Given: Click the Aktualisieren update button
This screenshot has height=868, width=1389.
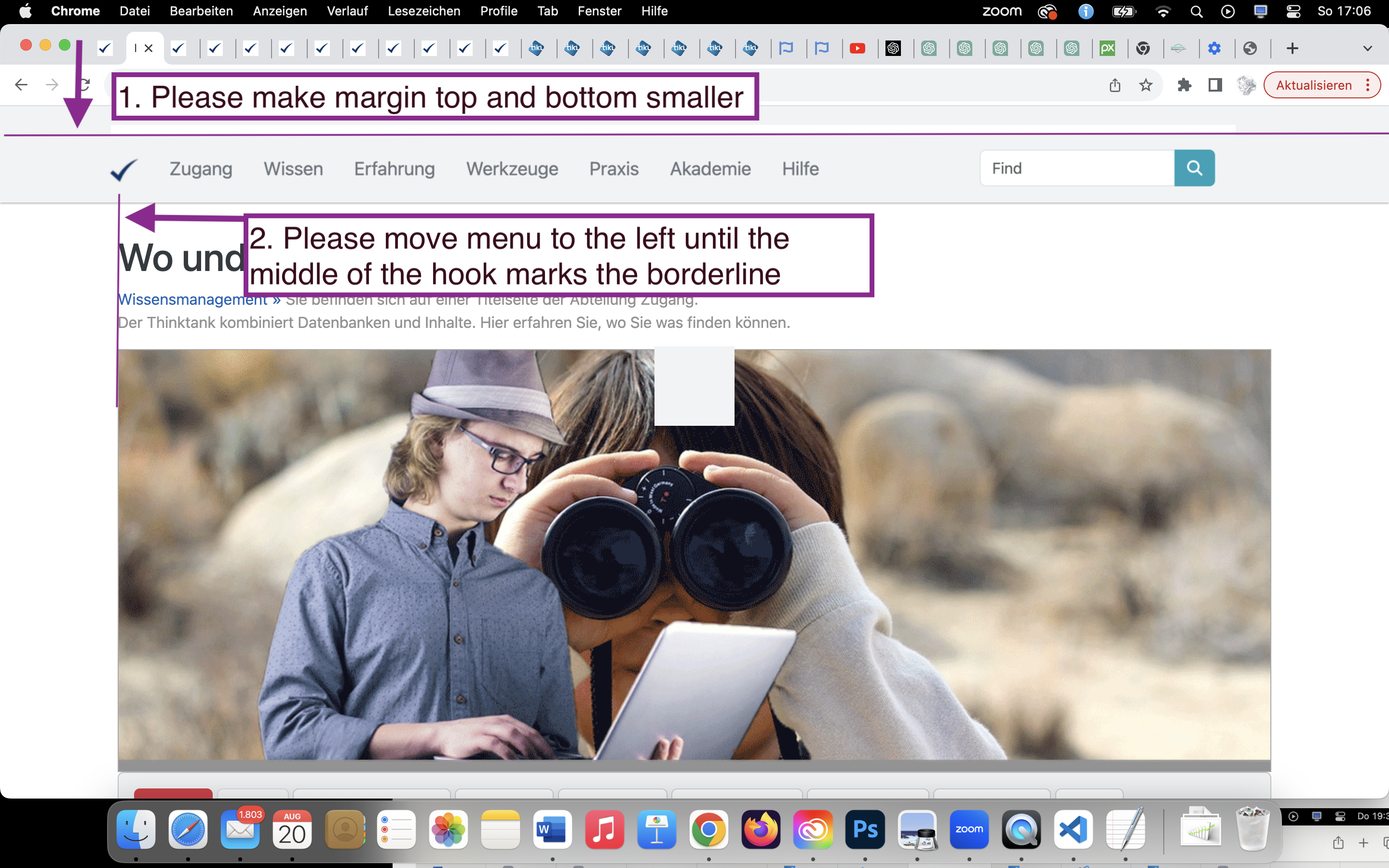Looking at the screenshot, I should pos(1313,85).
